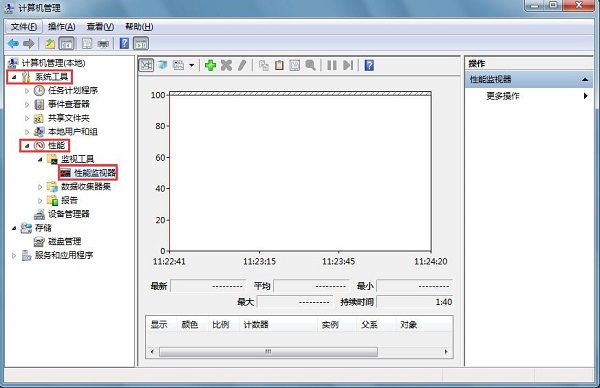Viewport: 600px width, 388px height.
Task: Open graph type dropdown arrow
Action: tap(191, 65)
